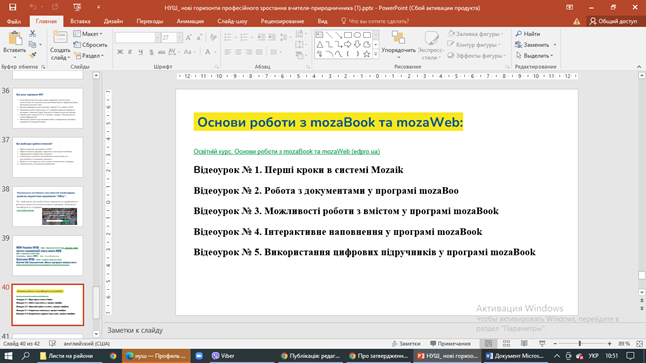This screenshot has width=646, height=363.
Task: Select the triangle shape in the gallery
Action: pos(320,44)
